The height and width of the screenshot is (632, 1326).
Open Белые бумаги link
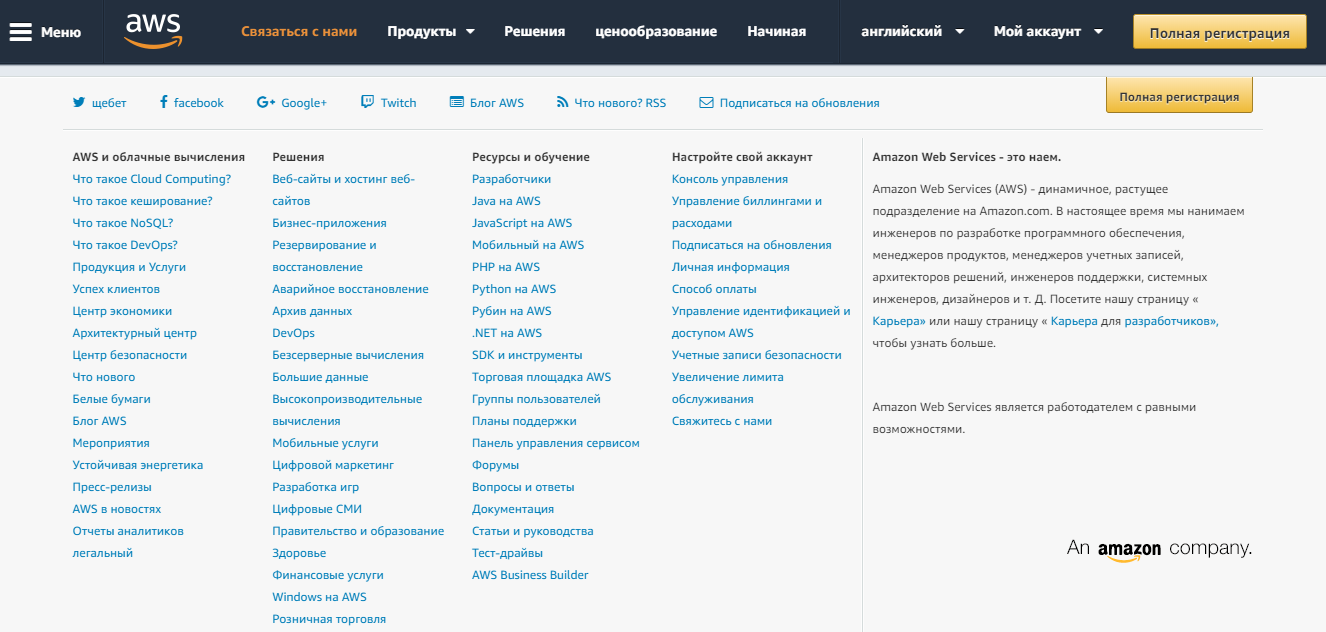111,399
